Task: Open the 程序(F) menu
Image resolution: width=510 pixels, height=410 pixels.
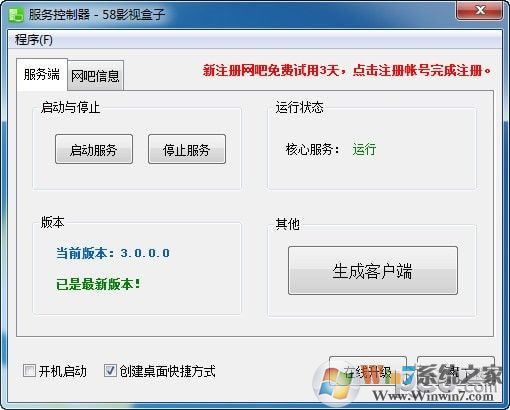Action: [x=34, y=40]
